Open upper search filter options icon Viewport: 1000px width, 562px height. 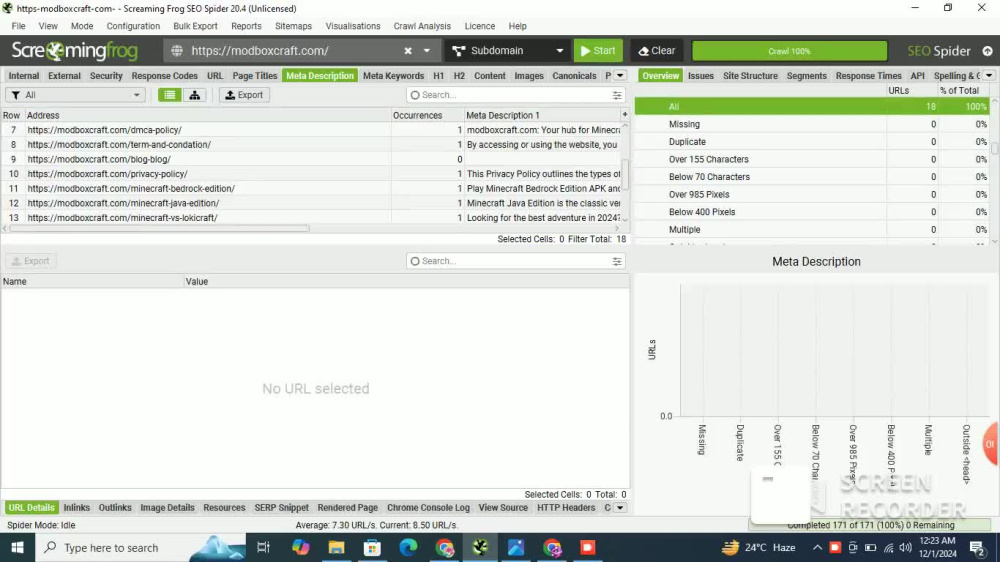pyautogui.click(x=617, y=95)
